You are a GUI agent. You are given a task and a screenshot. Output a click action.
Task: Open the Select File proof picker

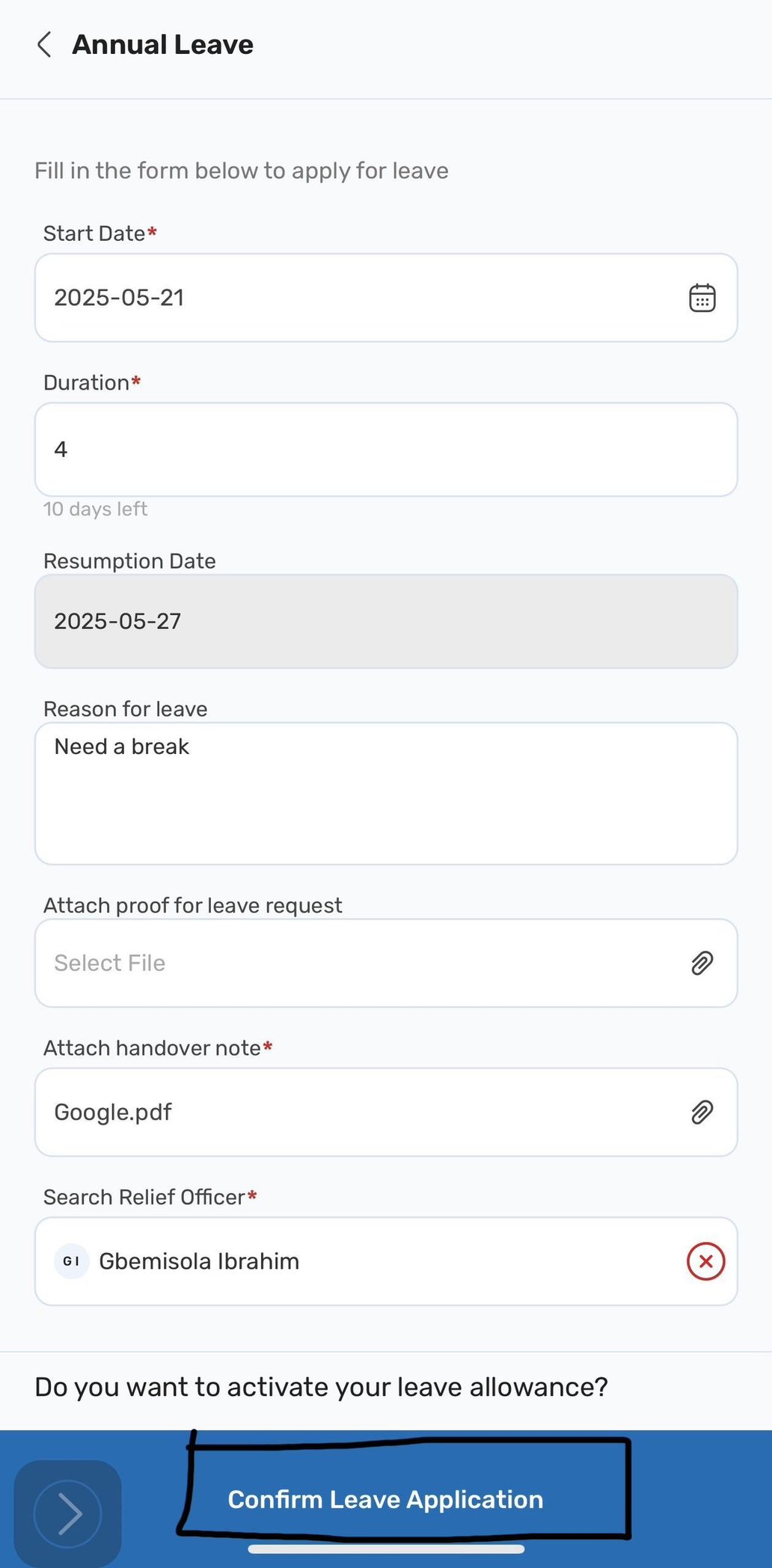point(386,963)
